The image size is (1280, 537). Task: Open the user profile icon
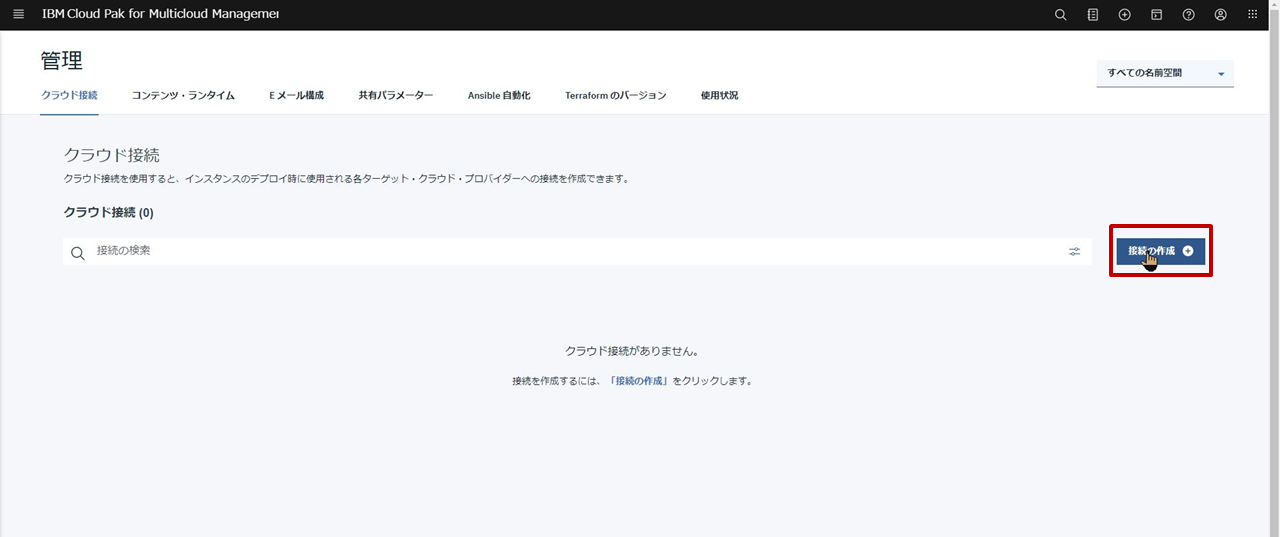click(x=1221, y=15)
